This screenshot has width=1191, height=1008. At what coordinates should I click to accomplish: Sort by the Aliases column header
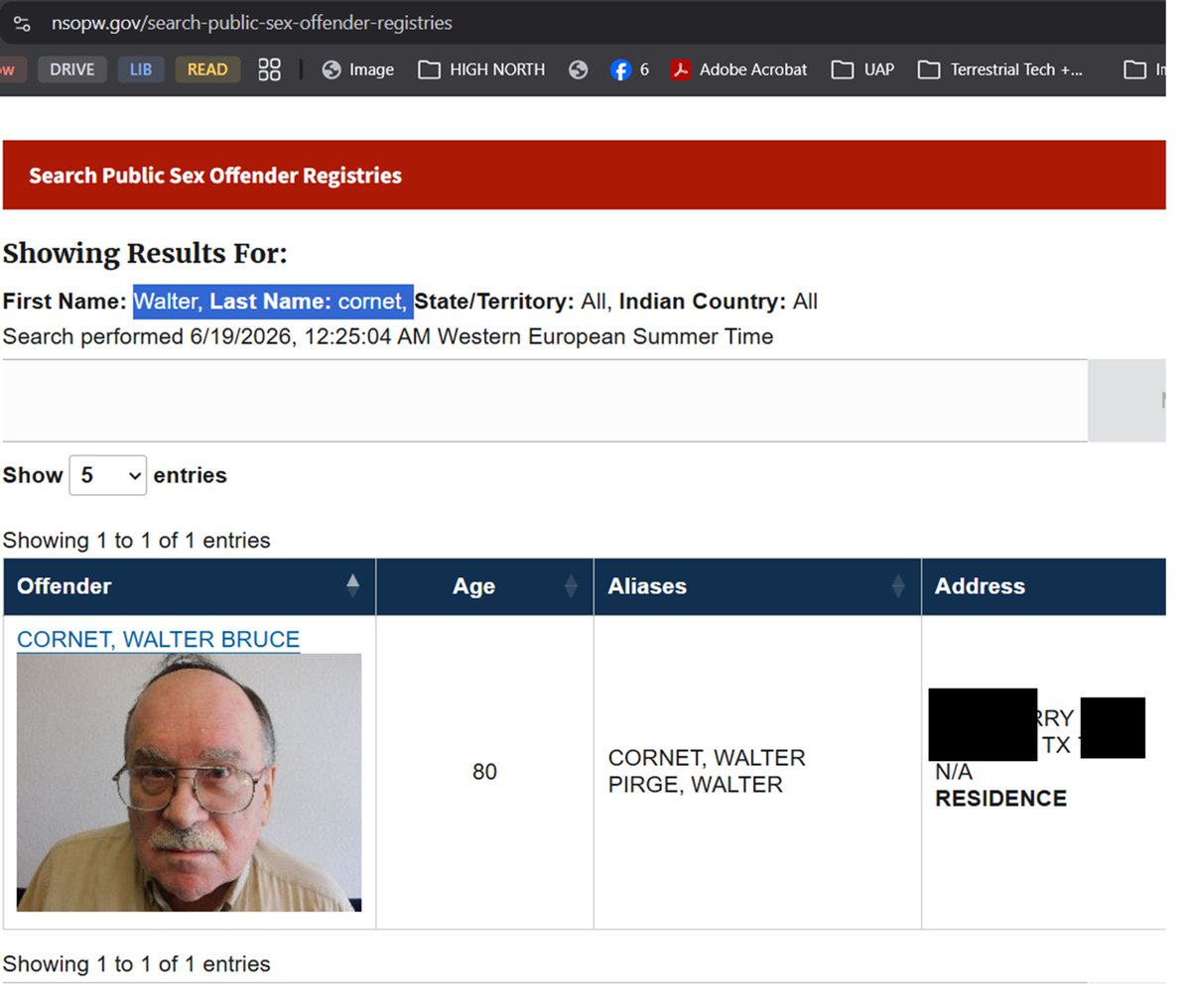(757, 586)
